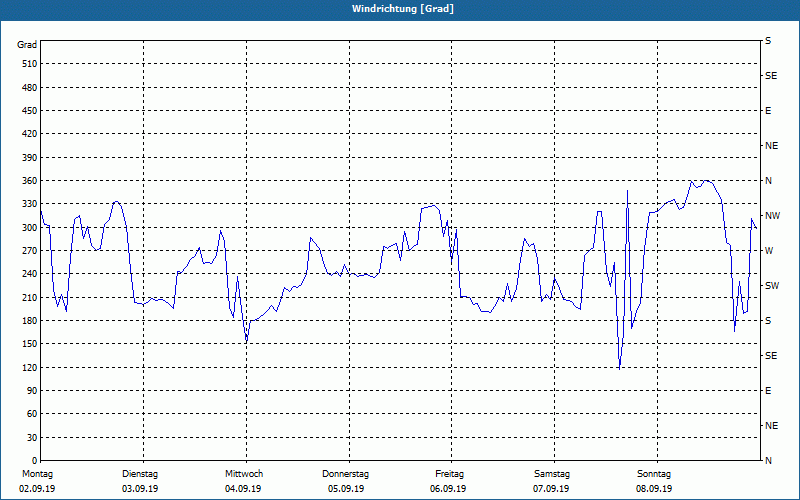
Task: Click the 'Montag' day label
Action: click(x=37, y=474)
